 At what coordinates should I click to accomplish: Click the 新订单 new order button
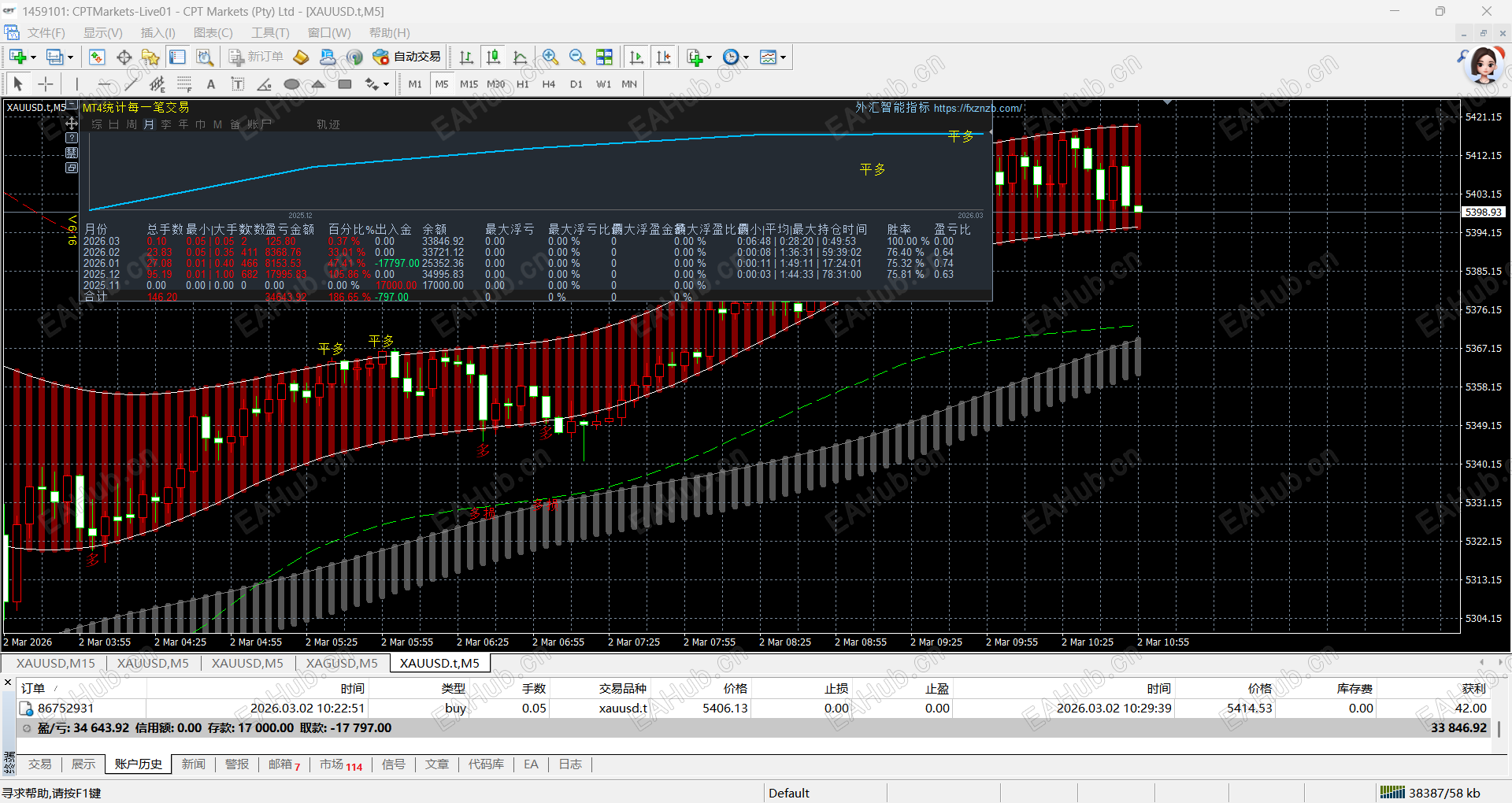pyautogui.click(x=256, y=57)
